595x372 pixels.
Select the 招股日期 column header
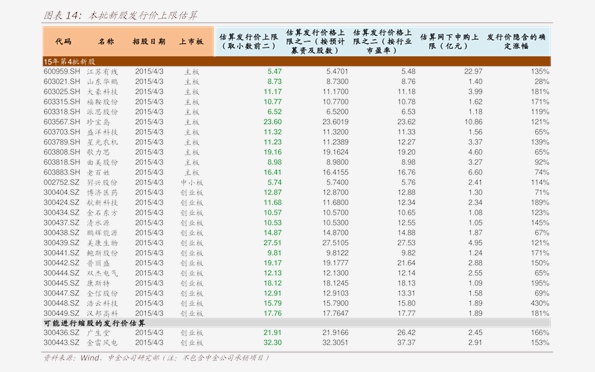click(x=149, y=41)
